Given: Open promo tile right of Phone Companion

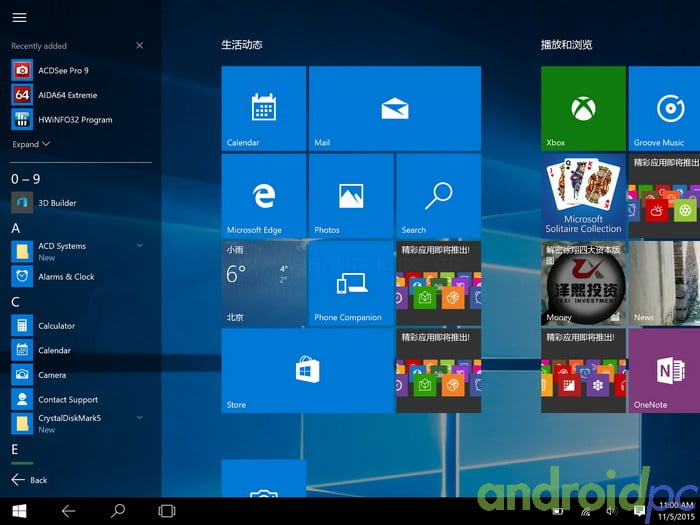Looking at the screenshot, I should (x=438, y=283).
